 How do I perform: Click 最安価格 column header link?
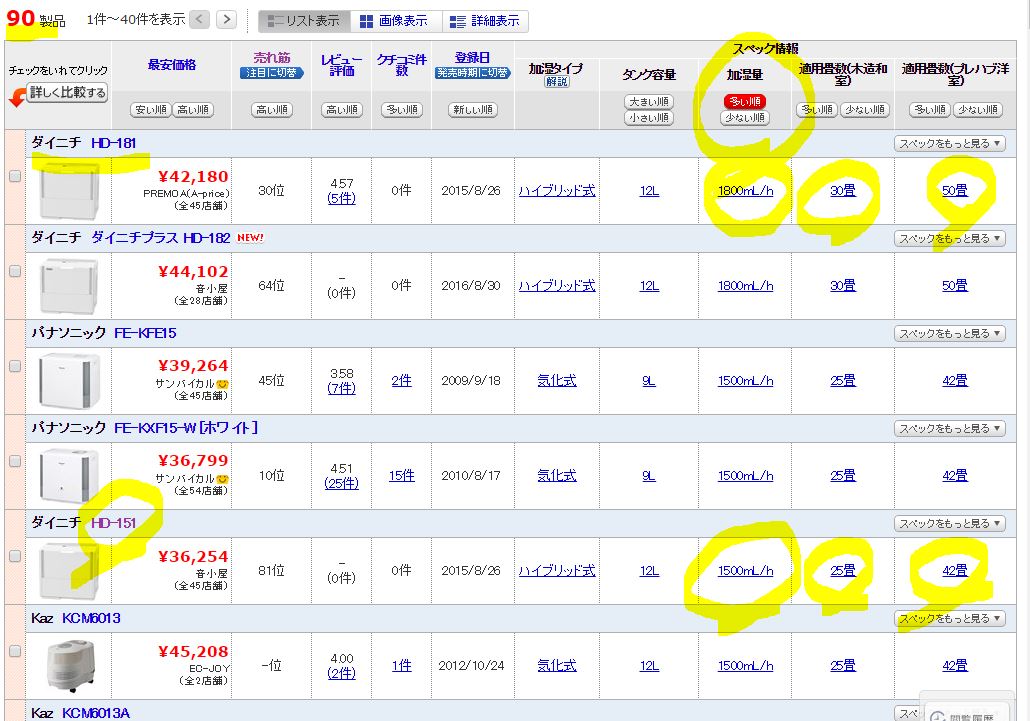(x=171, y=64)
